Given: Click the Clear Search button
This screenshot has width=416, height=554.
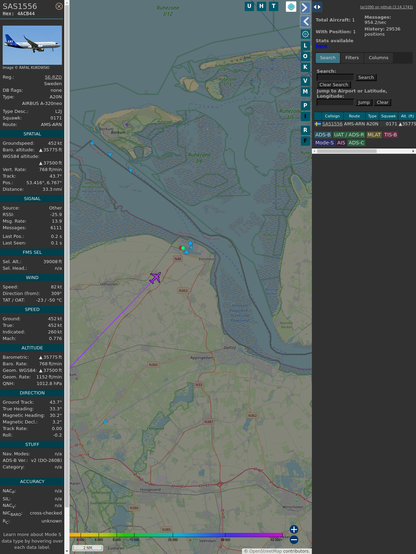Looking at the screenshot, I should (x=334, y=85).
